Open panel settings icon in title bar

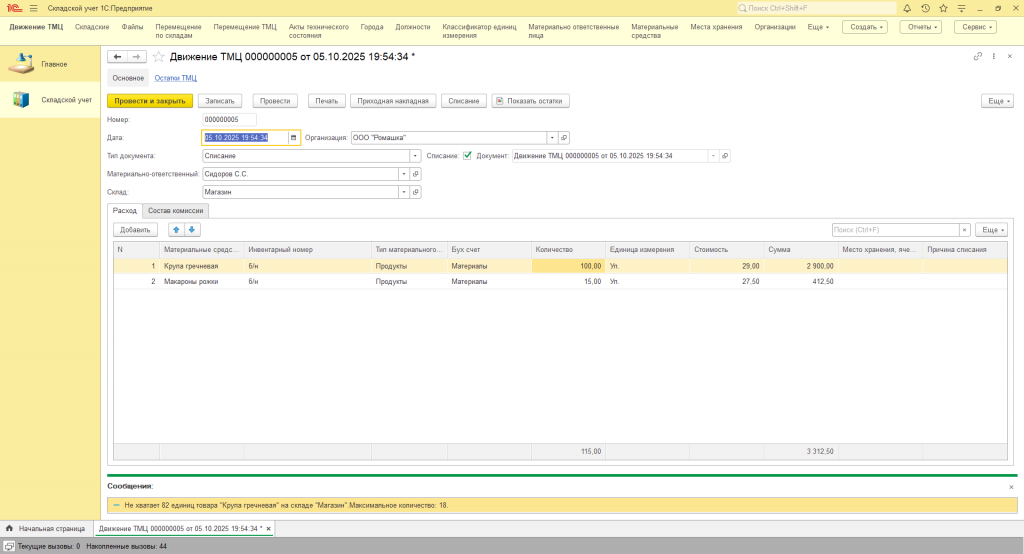pos(961,8)
